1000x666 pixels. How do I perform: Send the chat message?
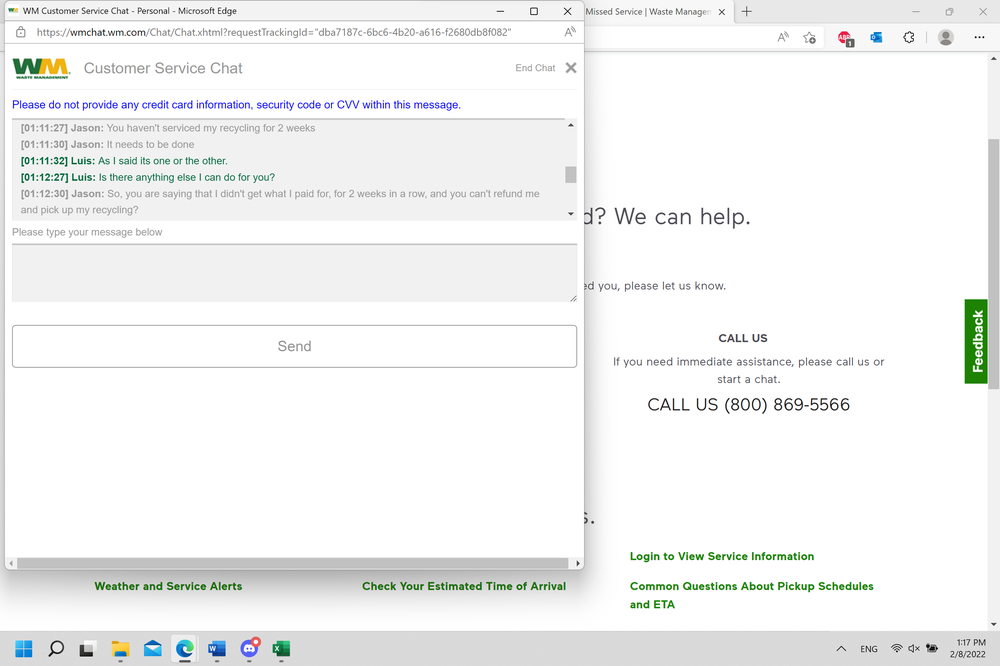point(294,346)
